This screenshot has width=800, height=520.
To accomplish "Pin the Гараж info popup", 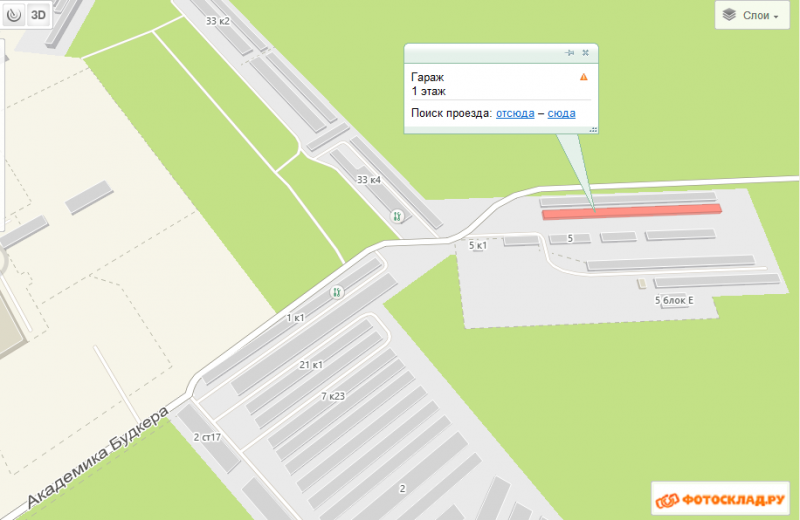I will coord(569,53).
